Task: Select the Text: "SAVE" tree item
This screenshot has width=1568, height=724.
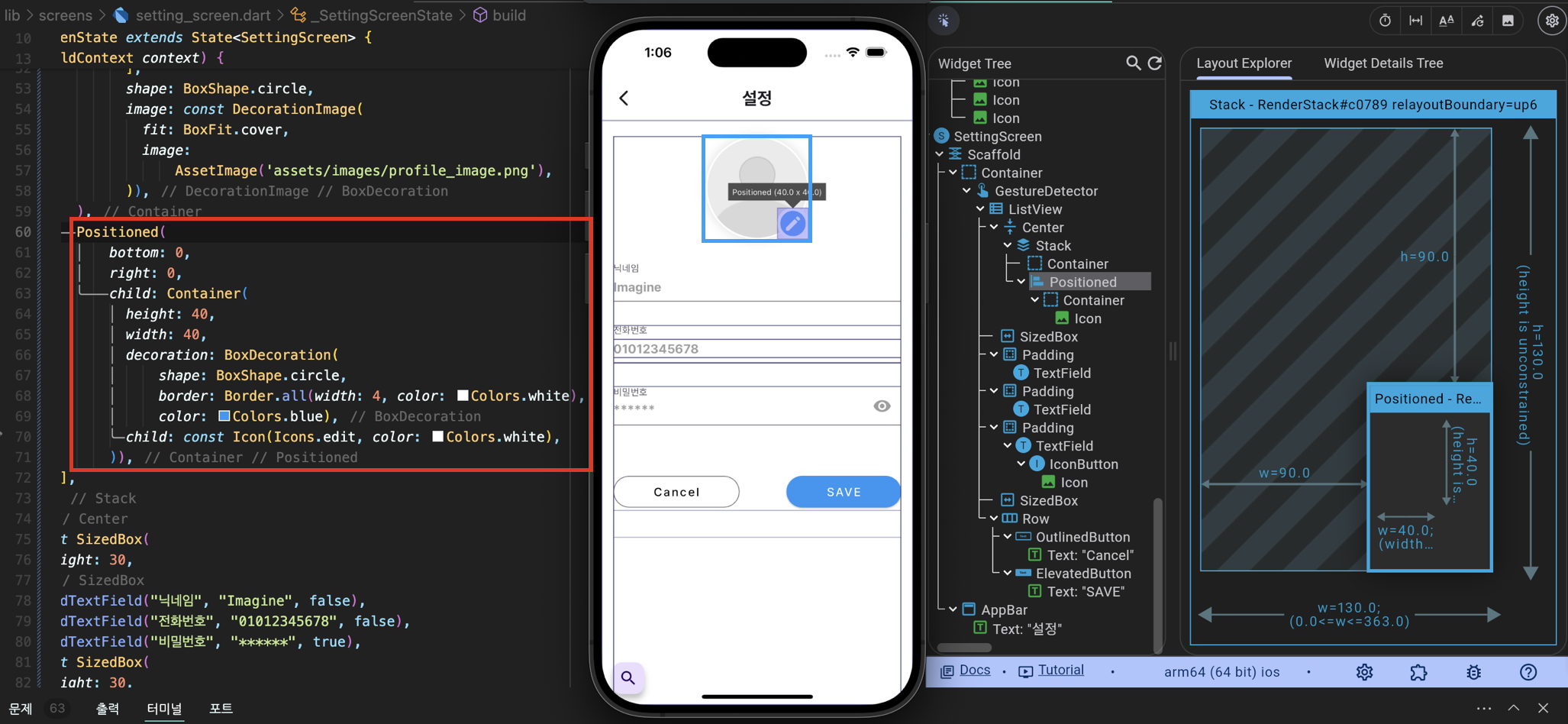Action: coord(1076,592)
